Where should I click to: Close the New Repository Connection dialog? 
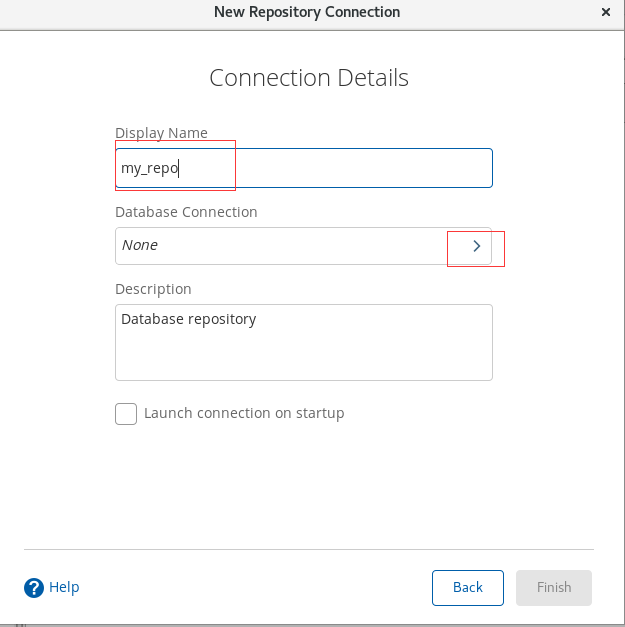[x=606, y=12]
